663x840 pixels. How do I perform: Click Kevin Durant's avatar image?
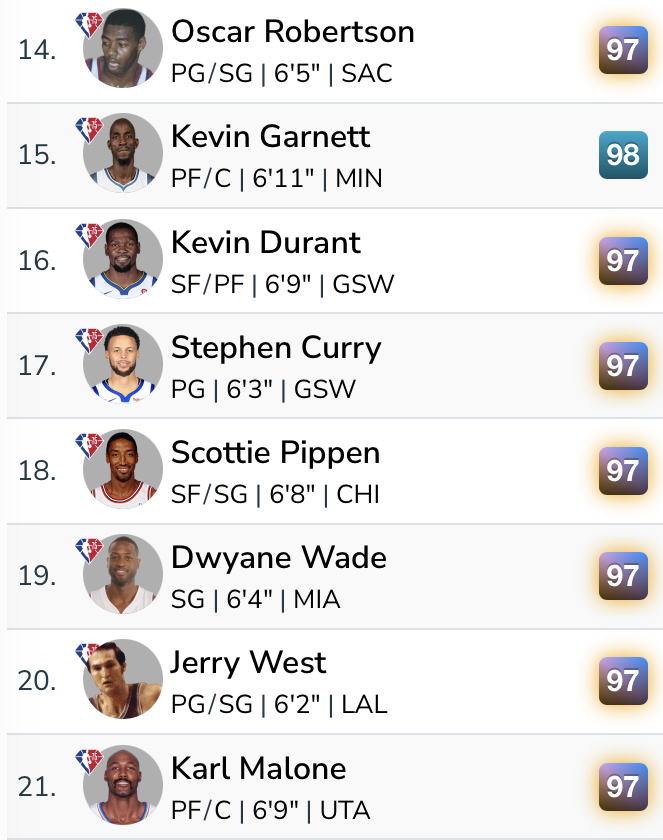pos(123,259)
